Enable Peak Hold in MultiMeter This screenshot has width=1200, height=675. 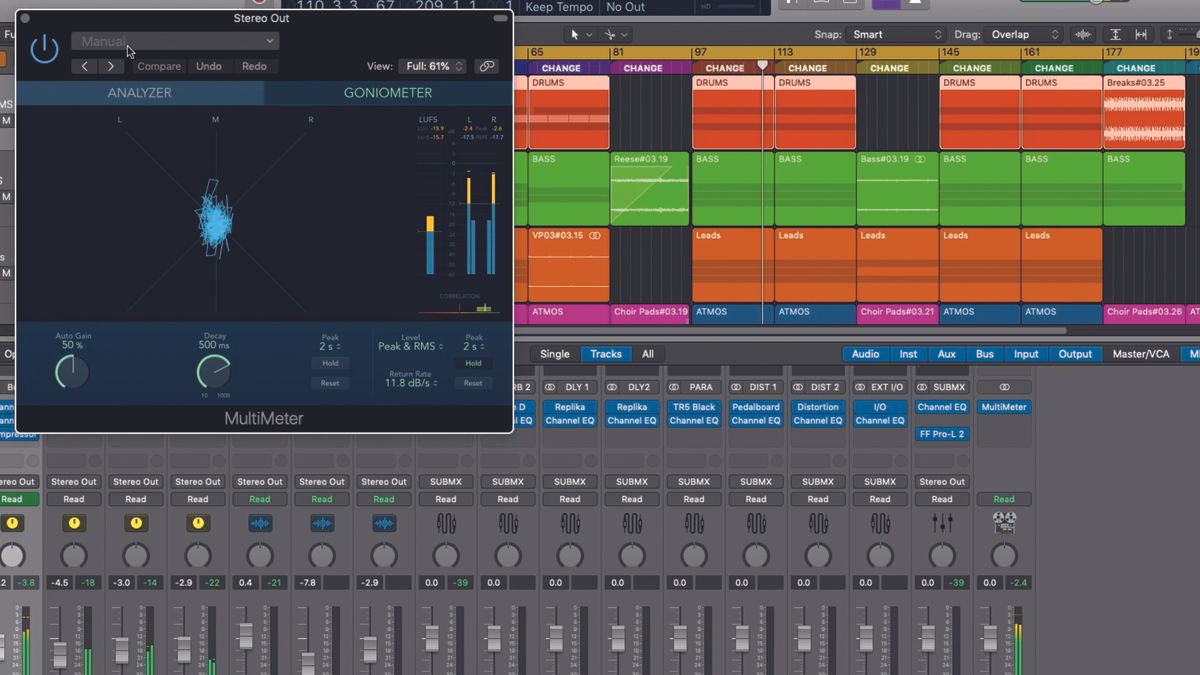330,363
